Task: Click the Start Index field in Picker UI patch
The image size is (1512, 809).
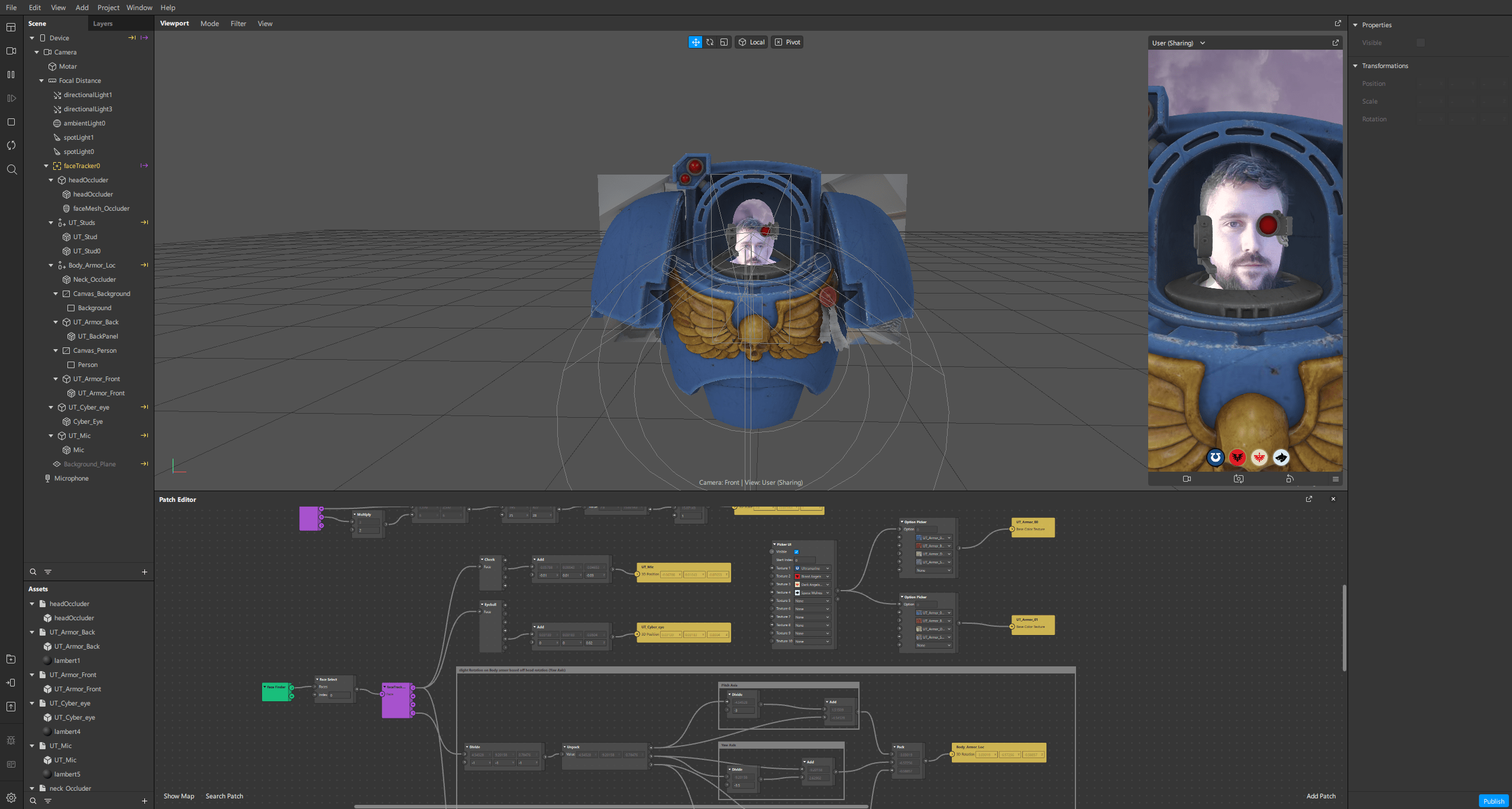Action: [805, 560]
